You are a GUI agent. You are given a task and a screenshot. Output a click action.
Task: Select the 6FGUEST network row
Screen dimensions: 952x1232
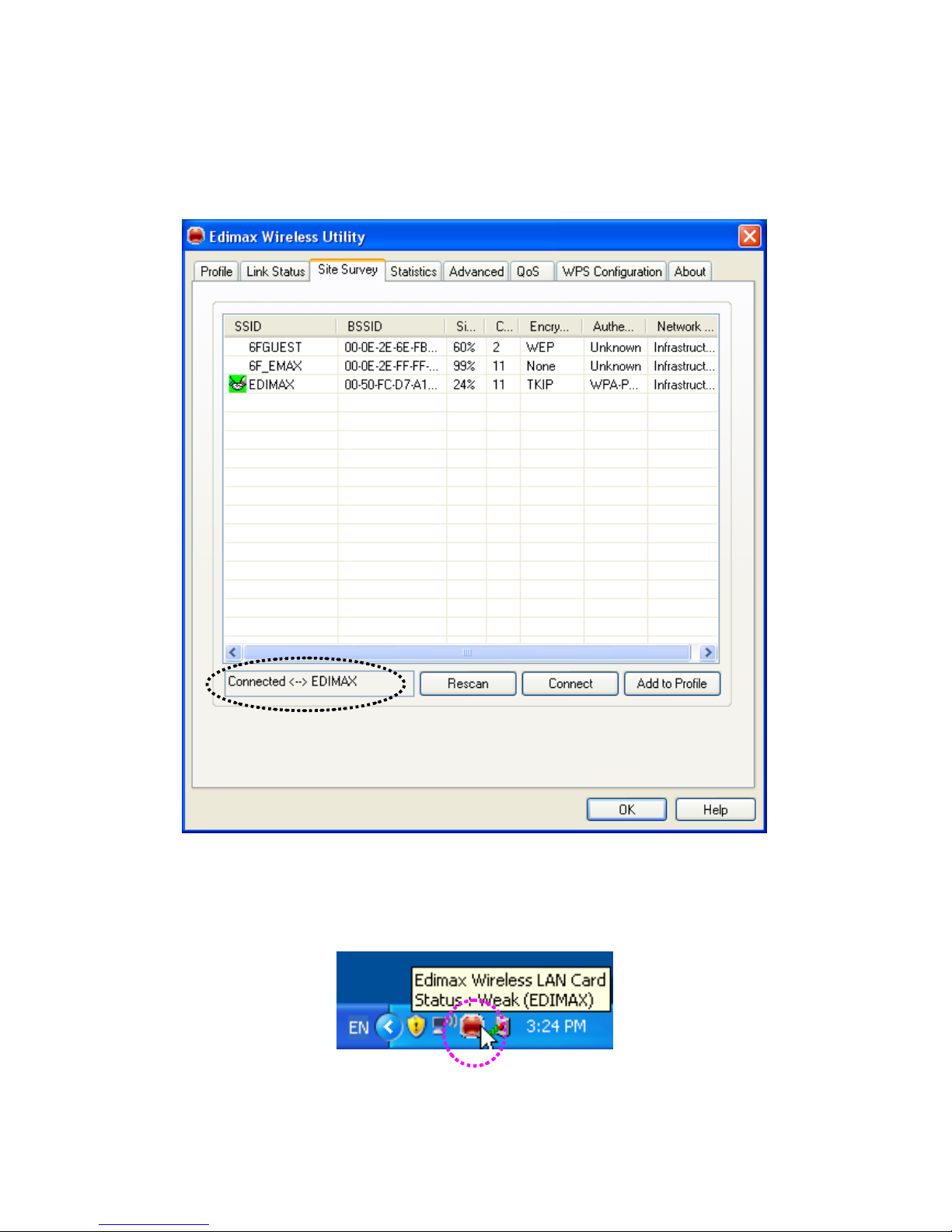pyautogui.click(x=471, y=347)
